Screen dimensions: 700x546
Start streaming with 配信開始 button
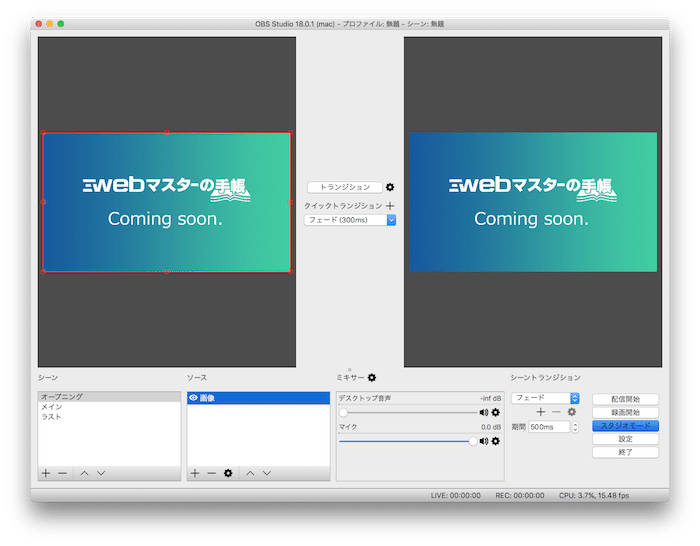click(x=625, y=399)
